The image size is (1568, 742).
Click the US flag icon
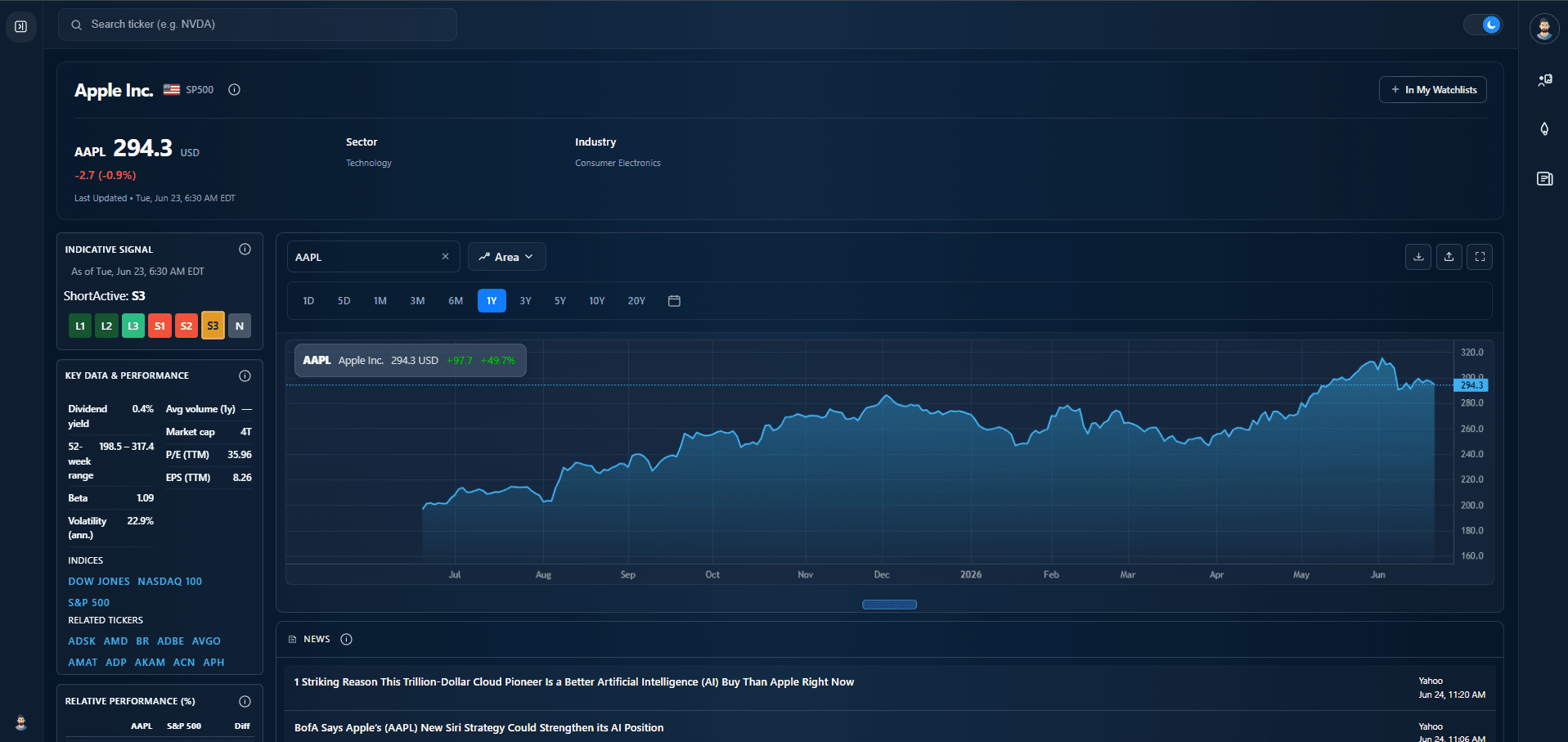171,90
